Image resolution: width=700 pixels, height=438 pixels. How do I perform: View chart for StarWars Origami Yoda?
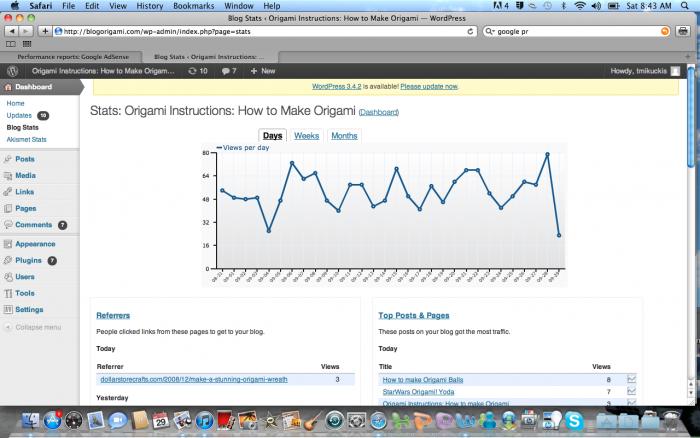point(631,391)
